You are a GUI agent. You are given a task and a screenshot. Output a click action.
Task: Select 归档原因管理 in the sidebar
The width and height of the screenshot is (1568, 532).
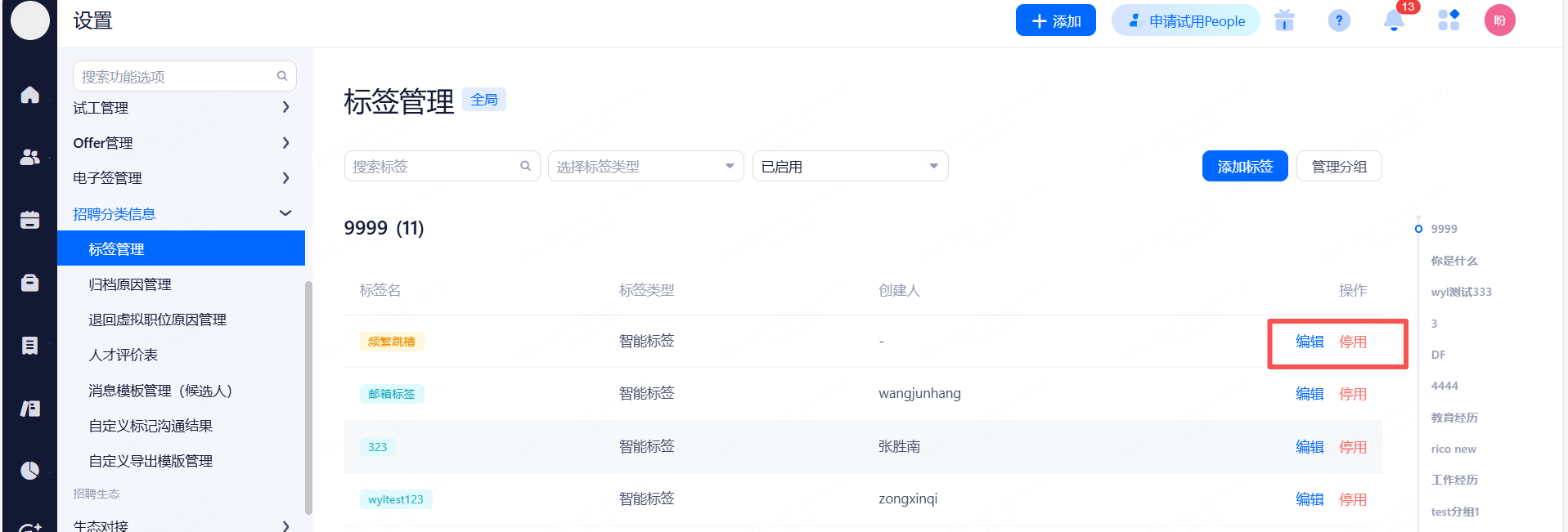(130, 284)
